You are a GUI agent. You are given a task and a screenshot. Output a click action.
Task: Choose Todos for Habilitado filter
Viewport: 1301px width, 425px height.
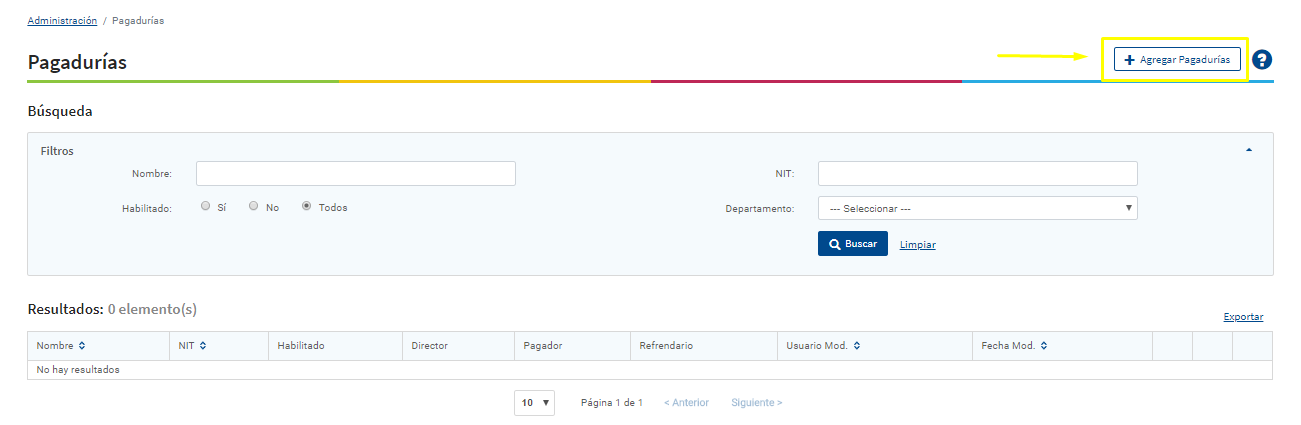[307, 207]
